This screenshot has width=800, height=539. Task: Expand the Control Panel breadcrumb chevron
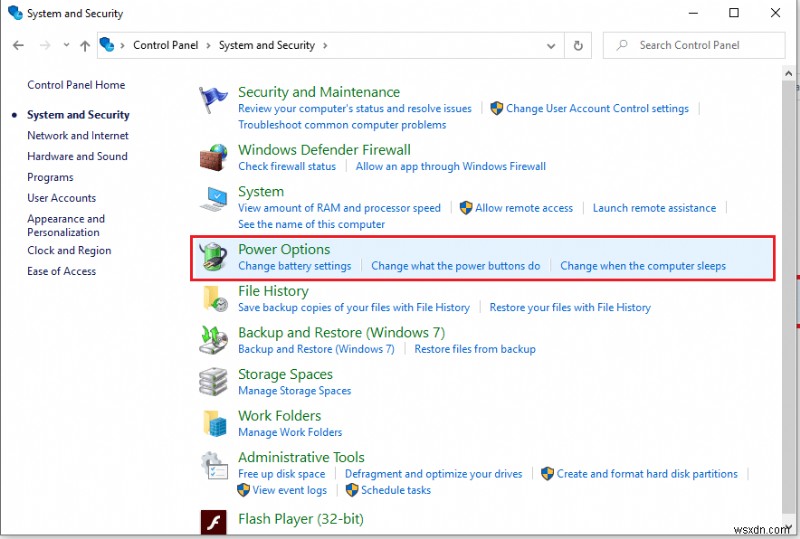click(x=208, y=45)
